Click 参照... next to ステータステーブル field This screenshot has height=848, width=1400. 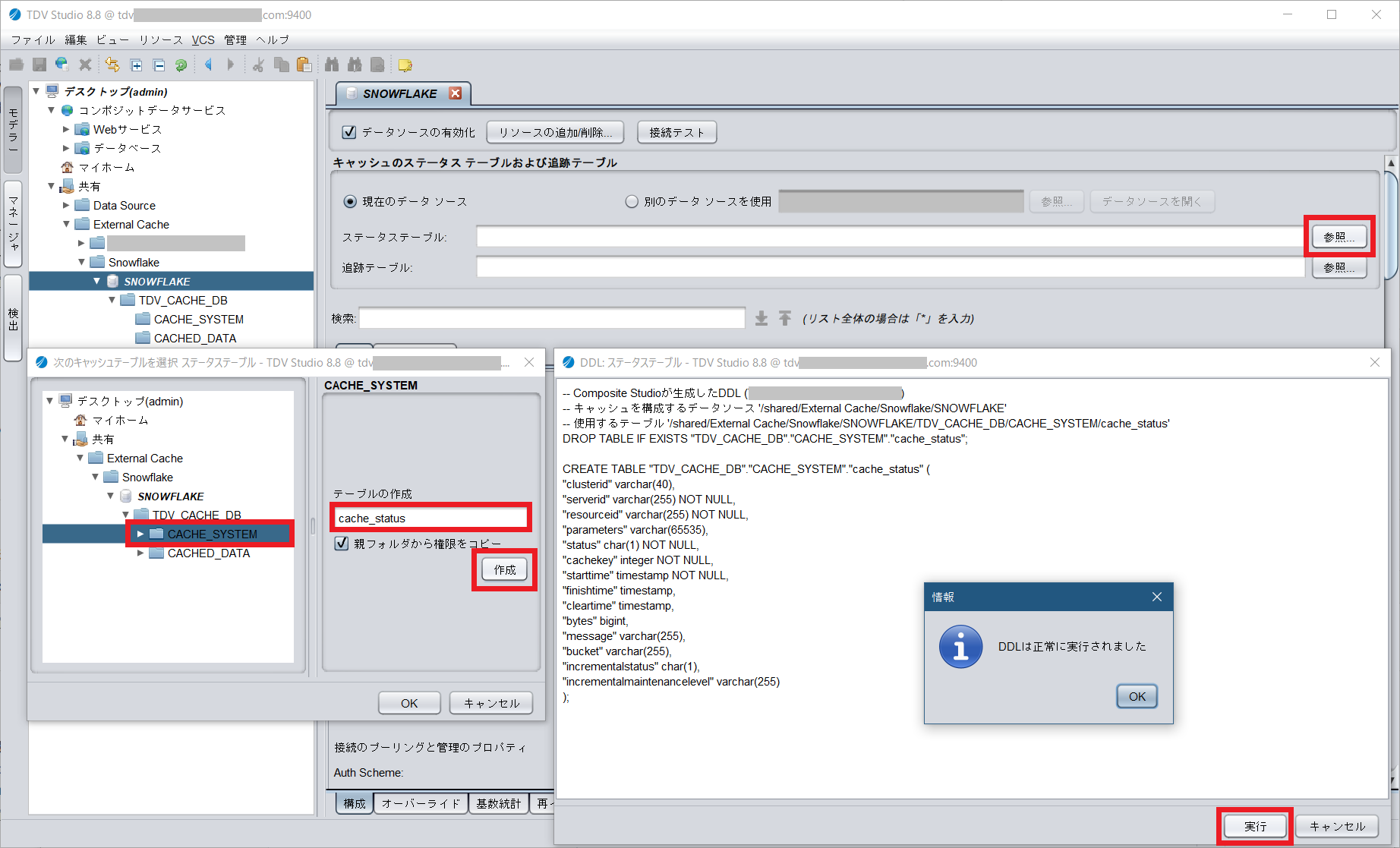[x=1339, y=237]
